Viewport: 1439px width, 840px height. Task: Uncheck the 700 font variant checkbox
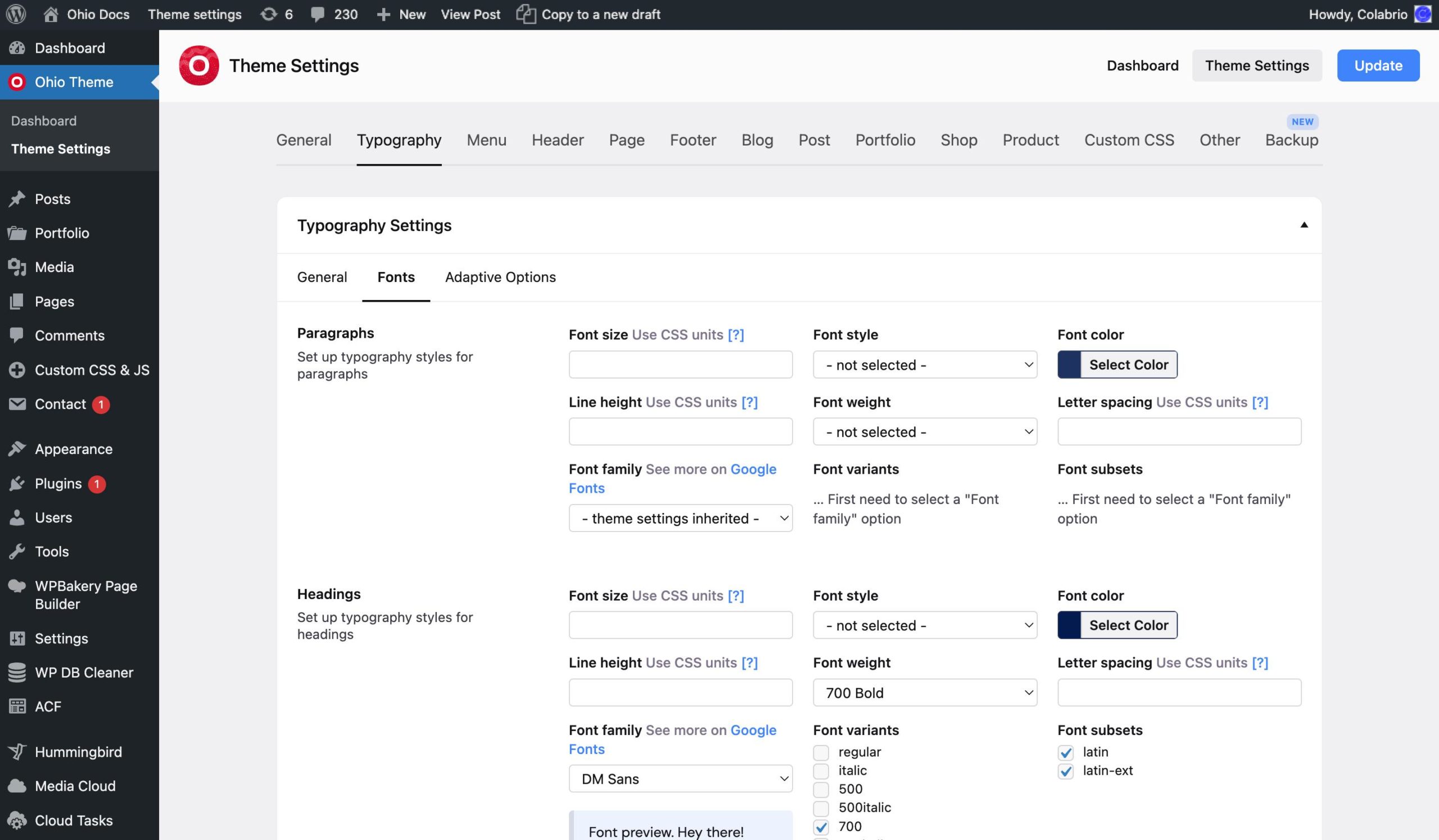click(x=821, y=827)
